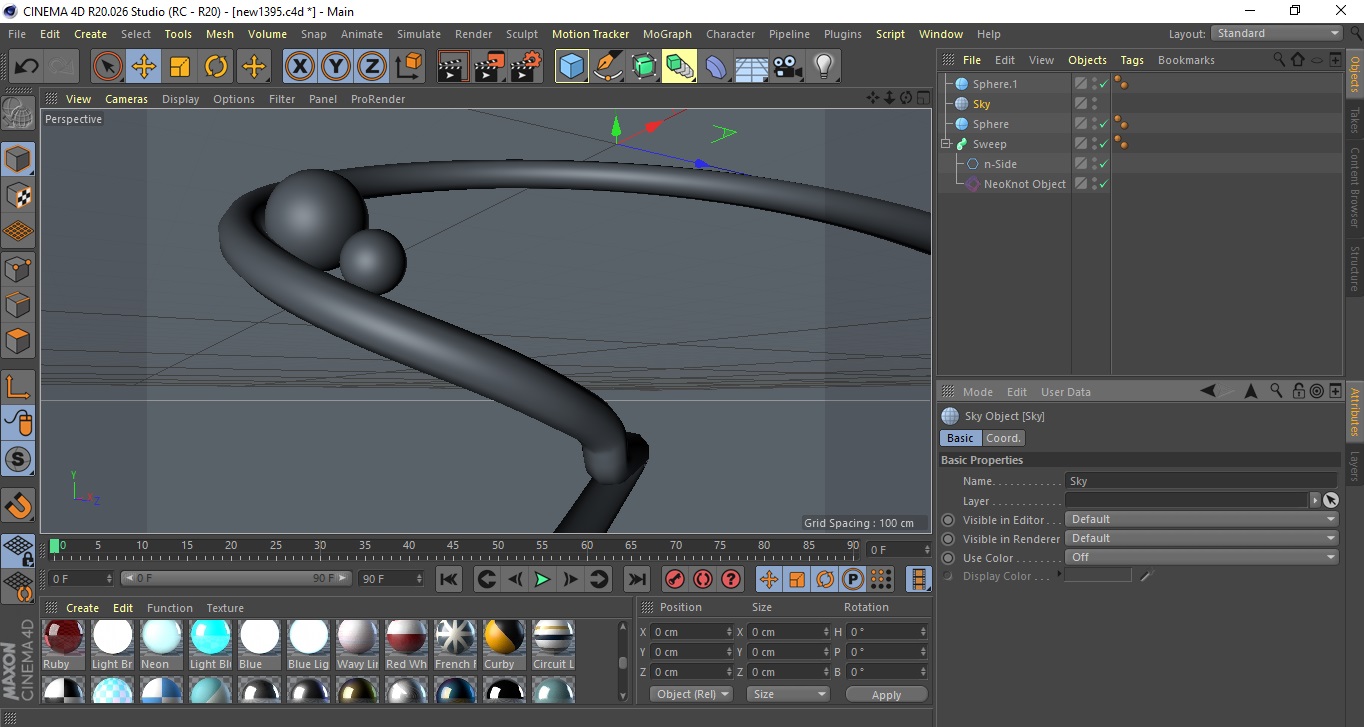The height and width of the screenshot is (727, 1364).
Task: Open Object Manager Tags menu
Action: point(1132,60)
